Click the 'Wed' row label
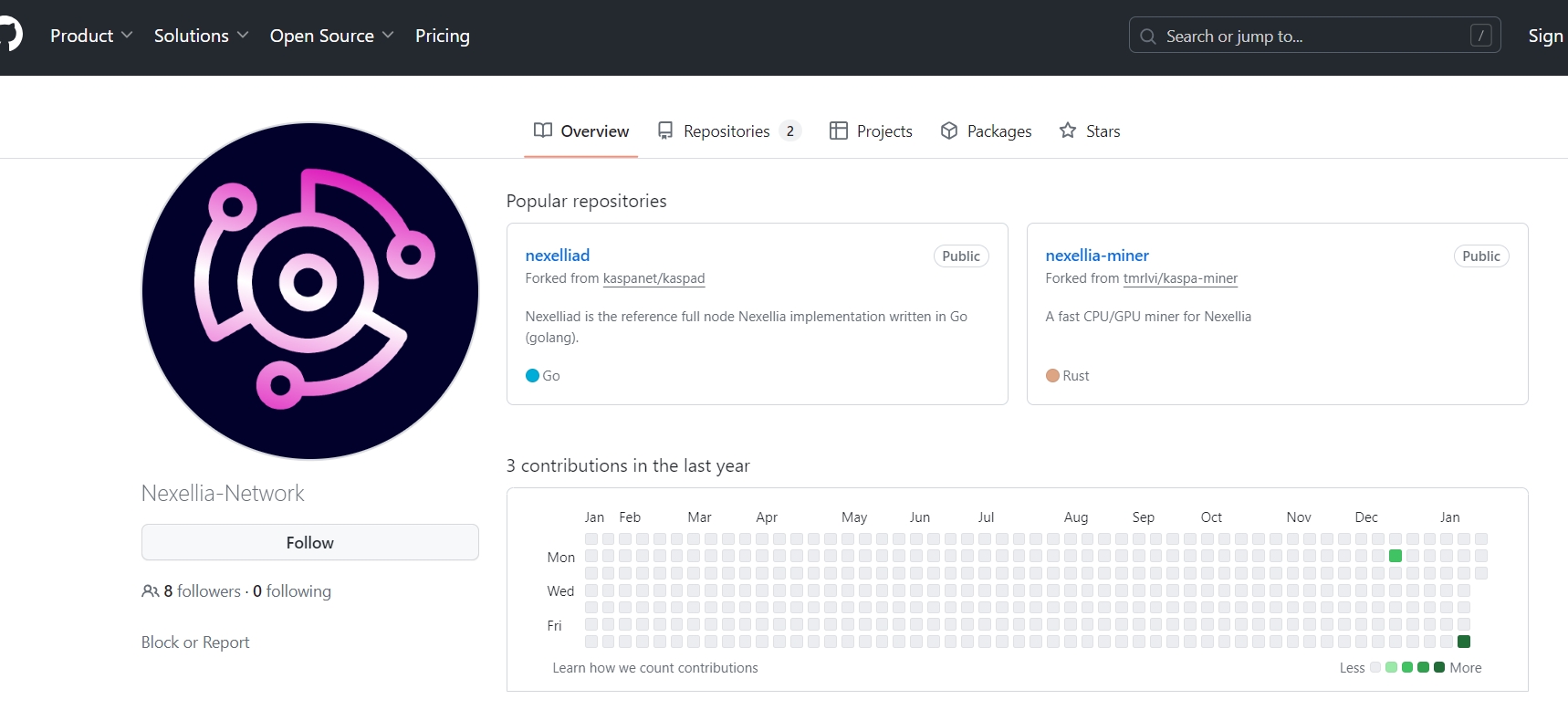 click(560, 590)
